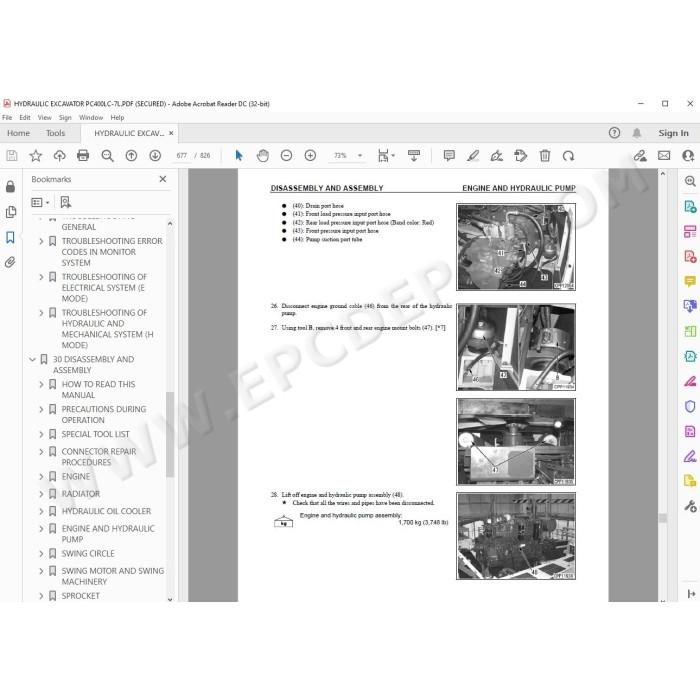
Task: Click the delete trash icon
Action: 545,155
